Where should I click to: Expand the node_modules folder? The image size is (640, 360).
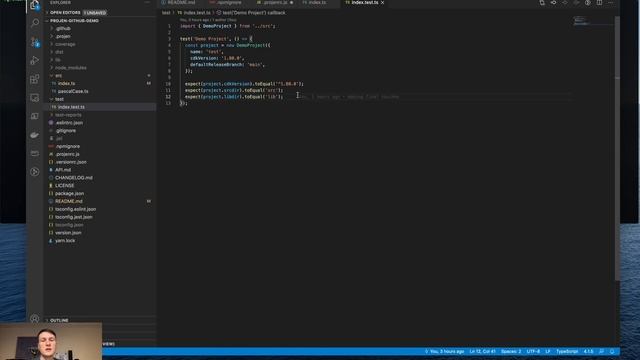[71, 68]
